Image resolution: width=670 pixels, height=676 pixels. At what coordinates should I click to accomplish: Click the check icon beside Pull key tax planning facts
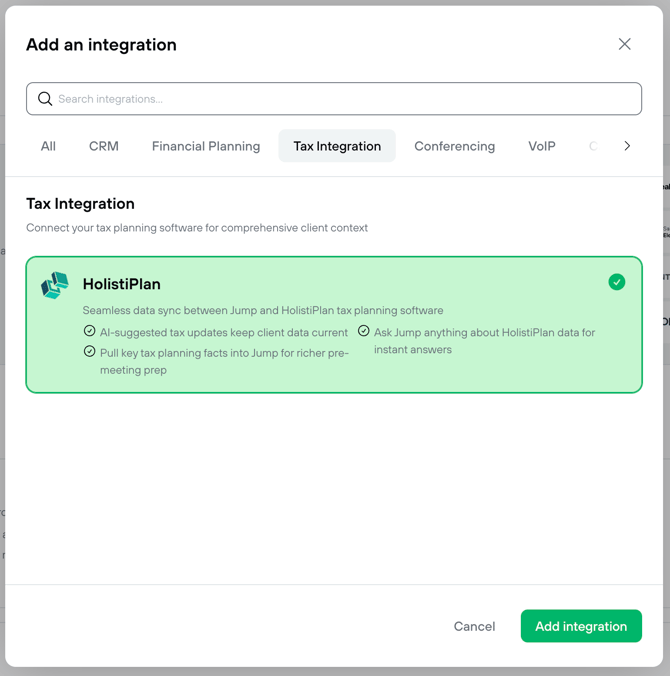(89, 352)
